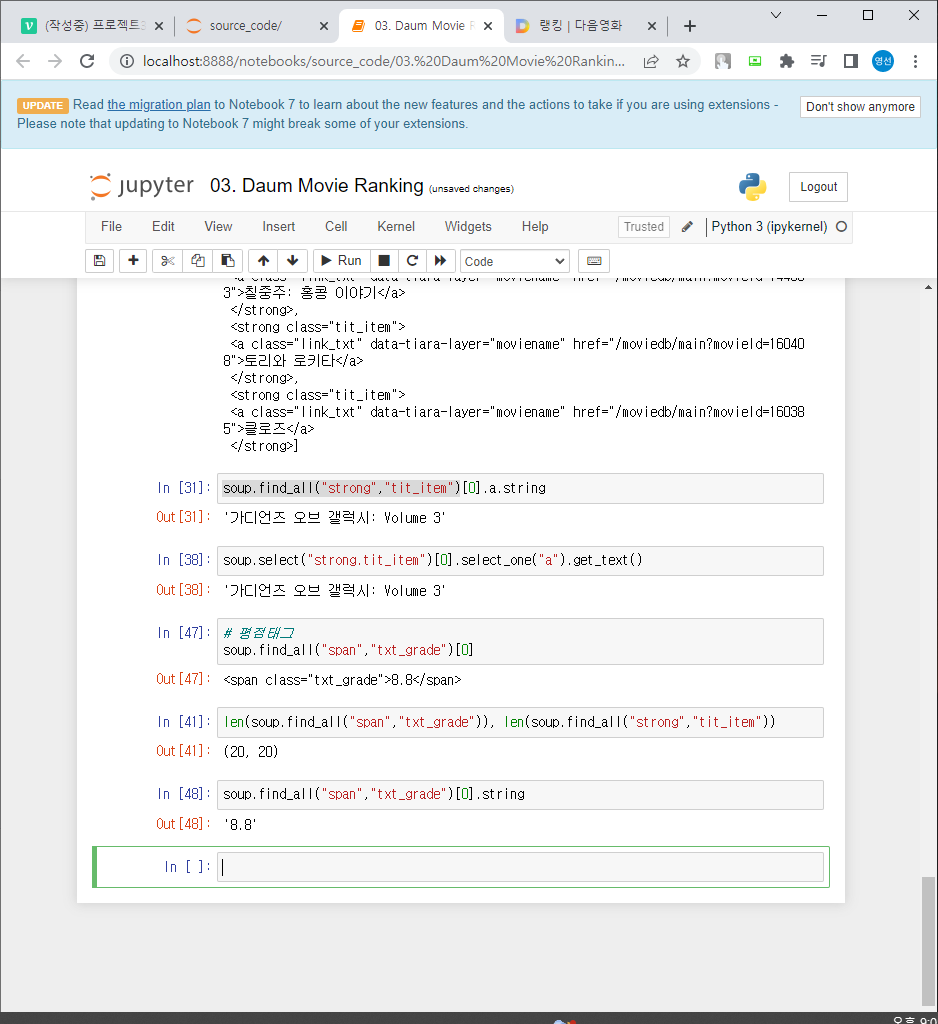
Task: Open the Chrome profile avatar
Action: (882, 61)
